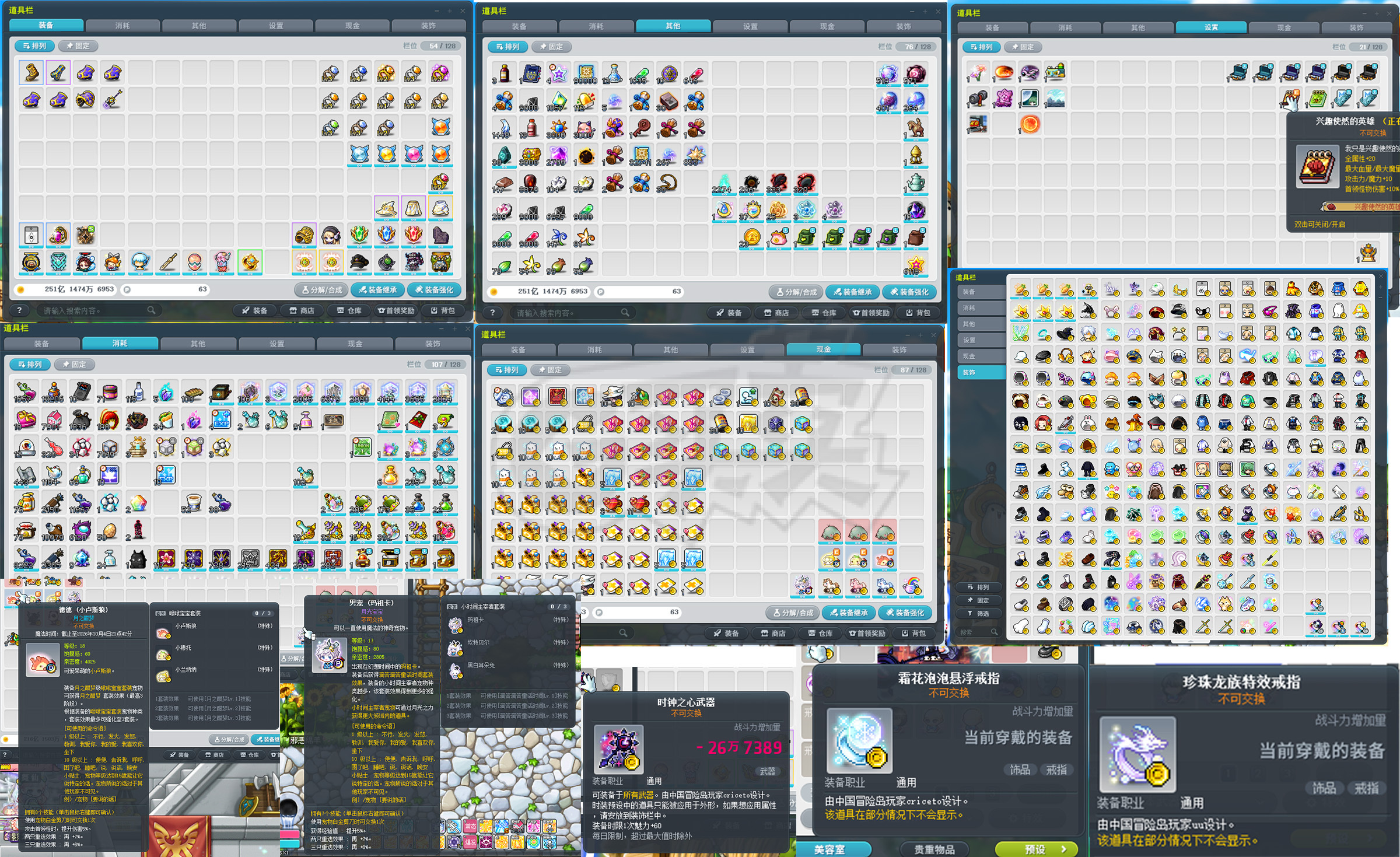Click 装备继承 button in the 87/128 window
This screenshot has width=1400, height=857.
(x=848, y=613)
